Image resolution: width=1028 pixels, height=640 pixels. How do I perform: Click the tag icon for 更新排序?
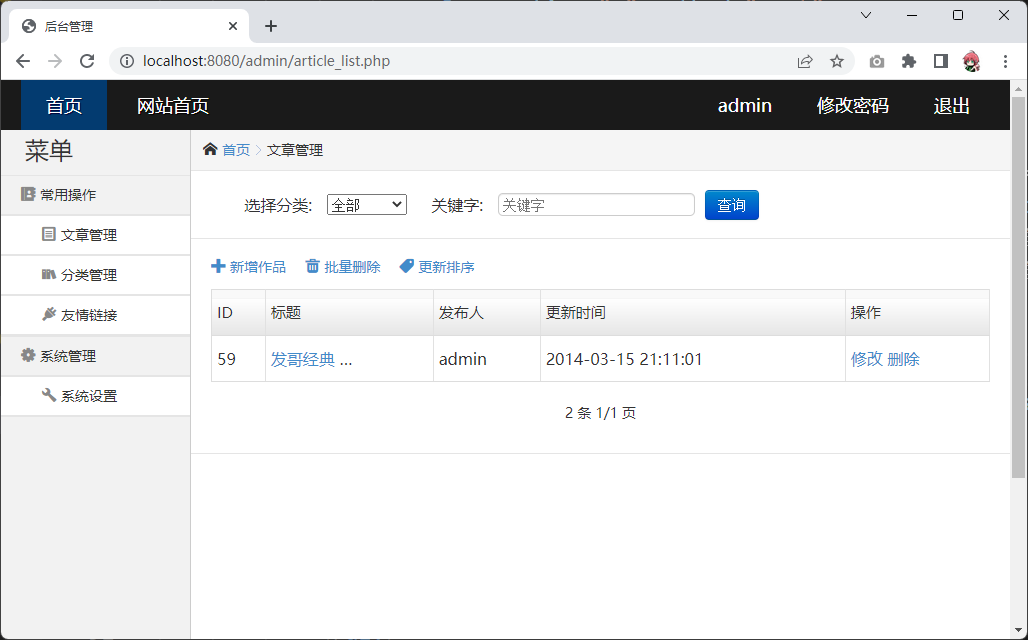click(x=406, y=267)
